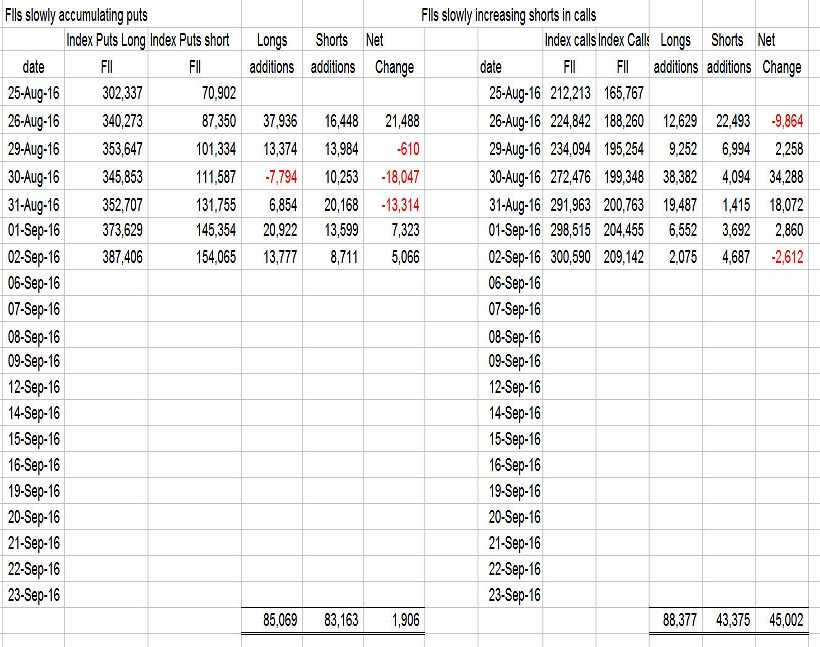Select 06-Sep-16 date in the calls table
Screen dimensions: 820x647
coord(515,283)
